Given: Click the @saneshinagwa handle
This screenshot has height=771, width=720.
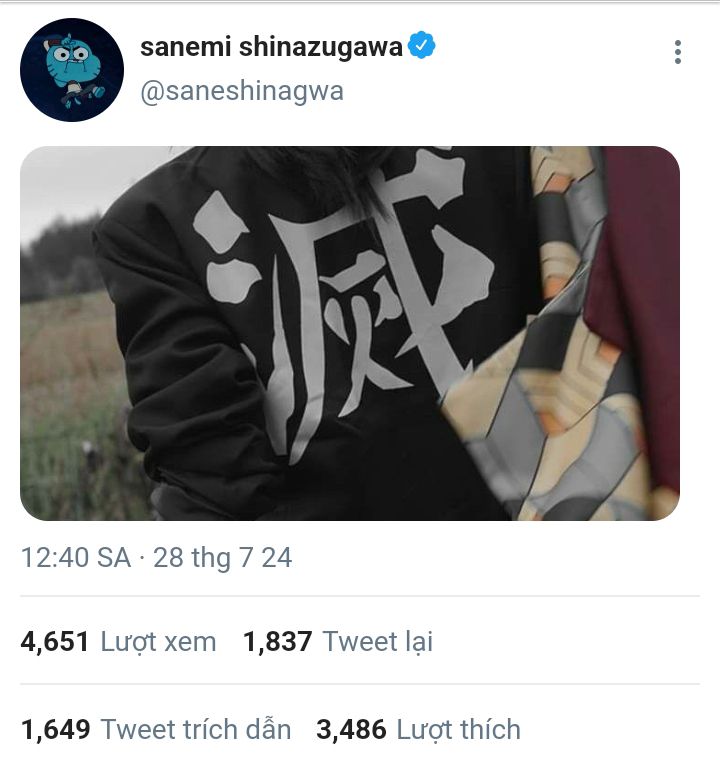Looking at the screenshot, I should tap(241, 91).
